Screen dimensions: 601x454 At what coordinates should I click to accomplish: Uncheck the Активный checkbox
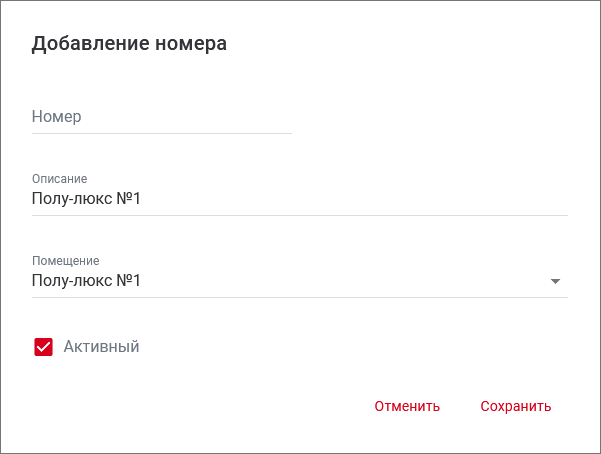click(43, 347)
